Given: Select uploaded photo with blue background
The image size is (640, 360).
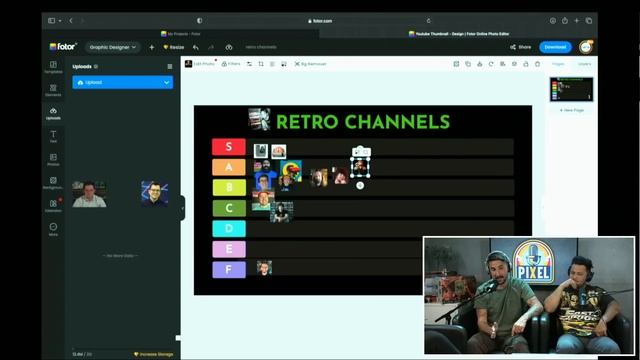Looking at the screenshot, I should point(155,194).
